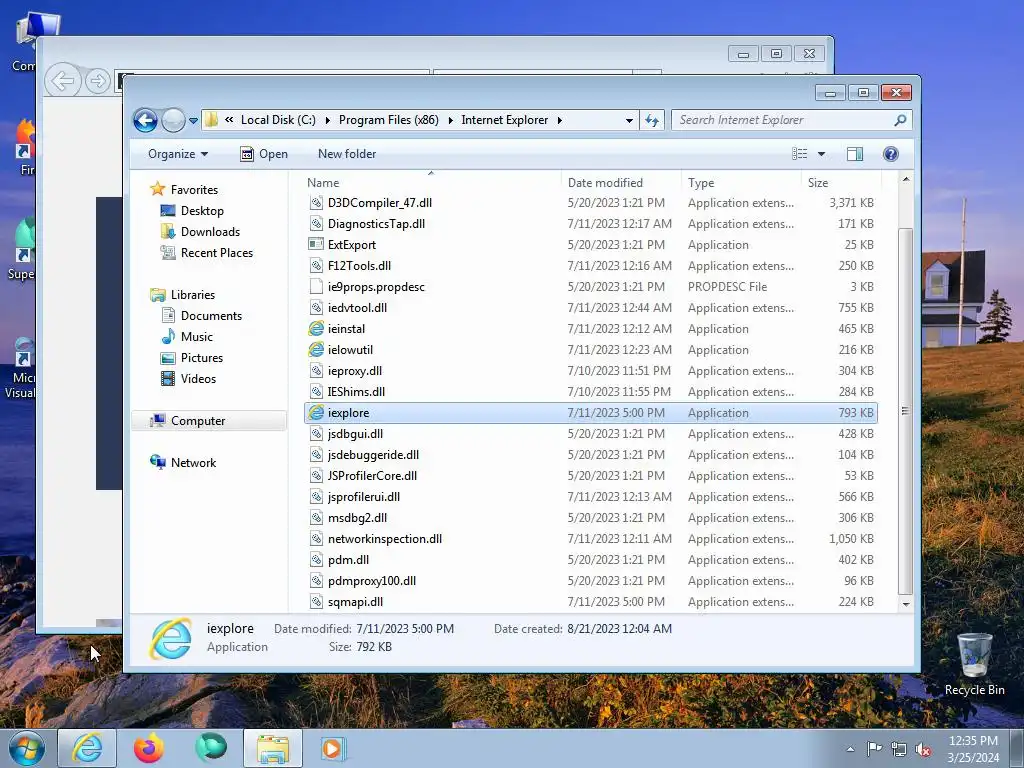Select the IEShims.dll file icon
The height and width of the screenshot is (768, 1024).
click(316, 392)
